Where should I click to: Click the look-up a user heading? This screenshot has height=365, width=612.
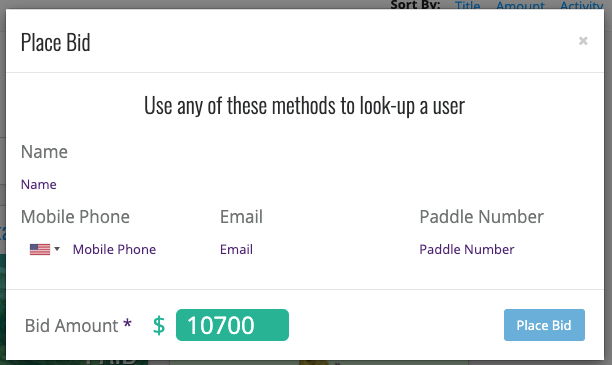(304, 105)
